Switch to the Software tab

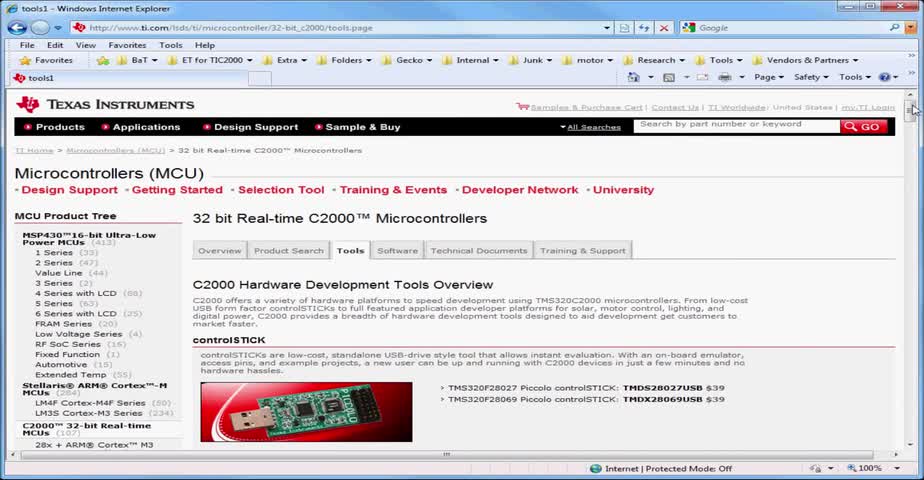(397, 250)
